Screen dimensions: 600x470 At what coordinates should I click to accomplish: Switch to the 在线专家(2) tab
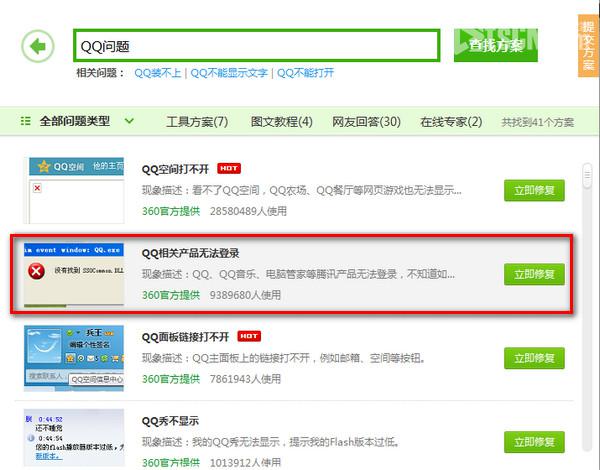click(x=451, y=122)
